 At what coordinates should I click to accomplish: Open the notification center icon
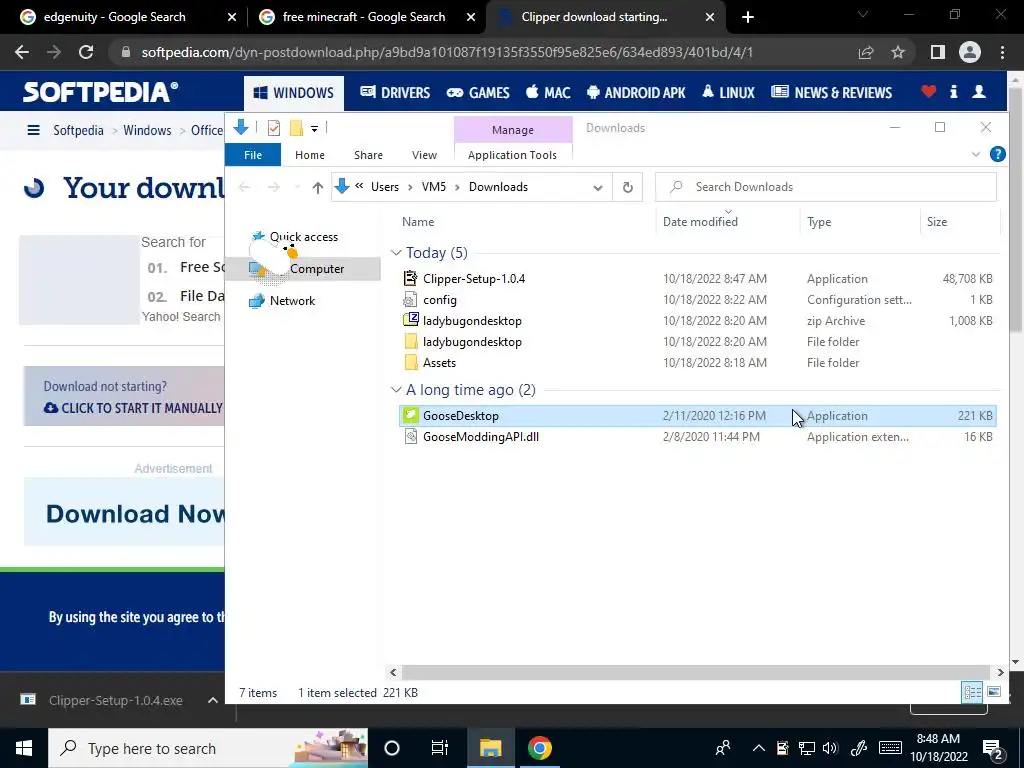(x=993, y=748)
